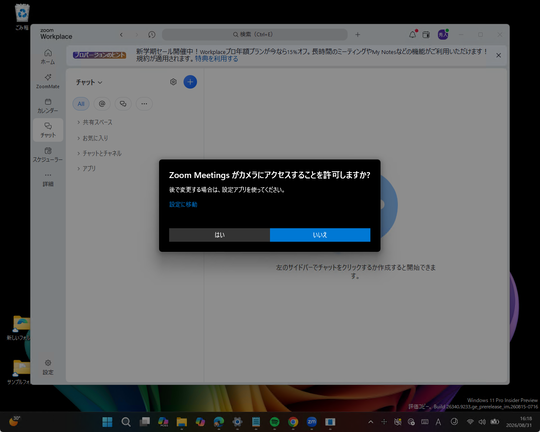540x432 pixels.
Task: Click the blue plus new chat button
Action: click(190, 82)
